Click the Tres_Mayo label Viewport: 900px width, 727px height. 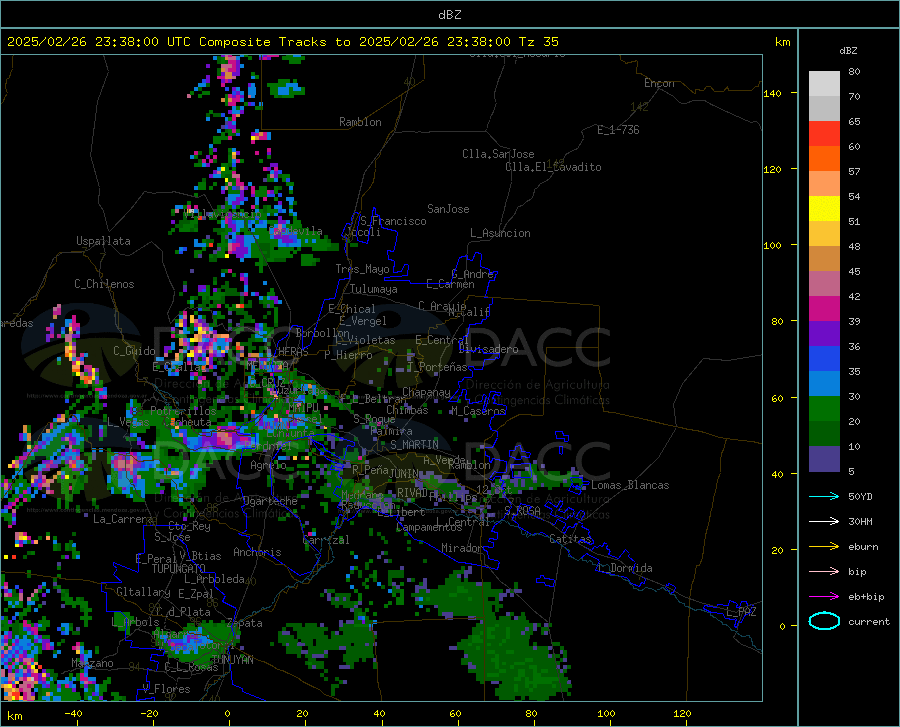362,269
